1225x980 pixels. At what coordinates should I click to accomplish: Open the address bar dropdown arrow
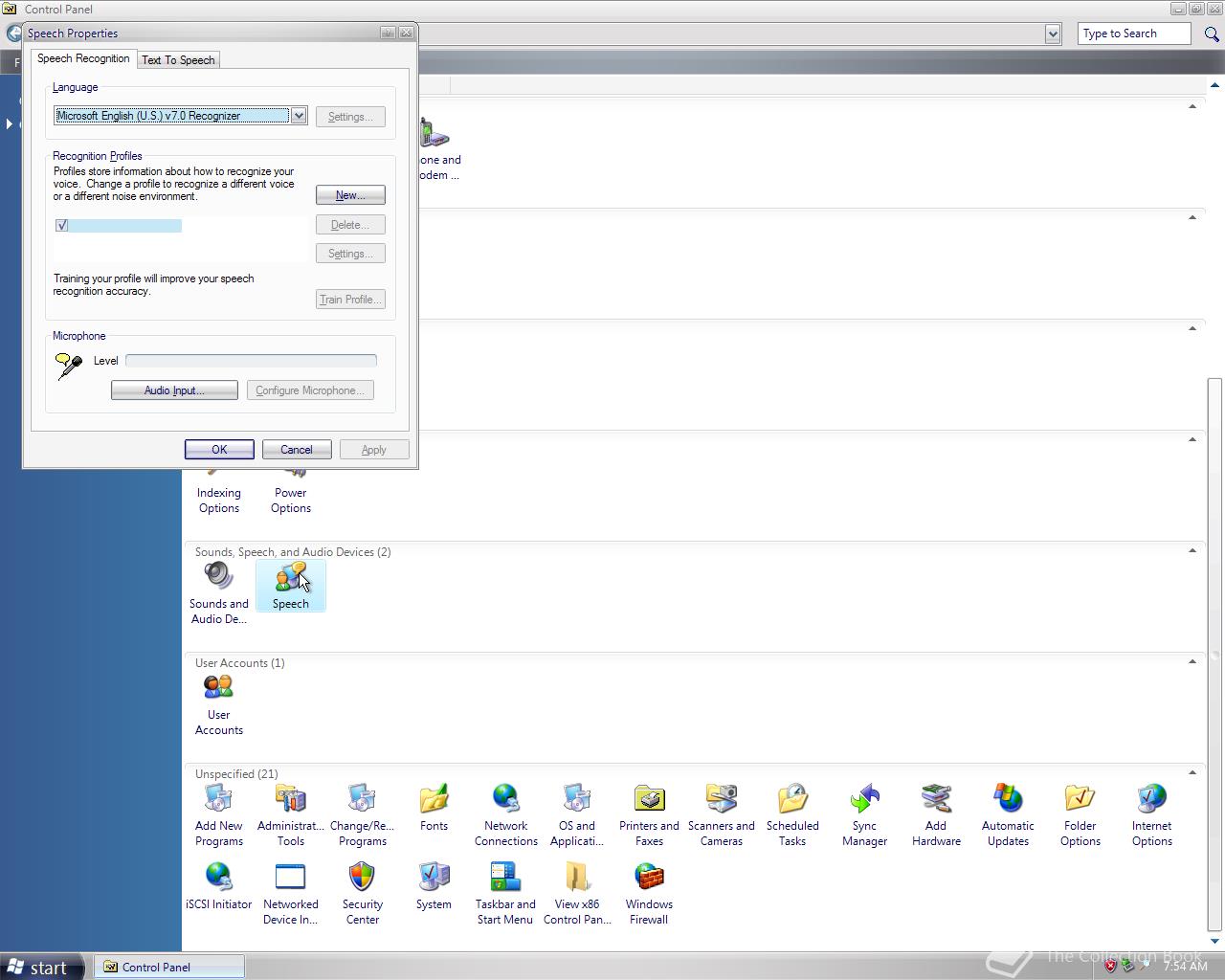1053,34
